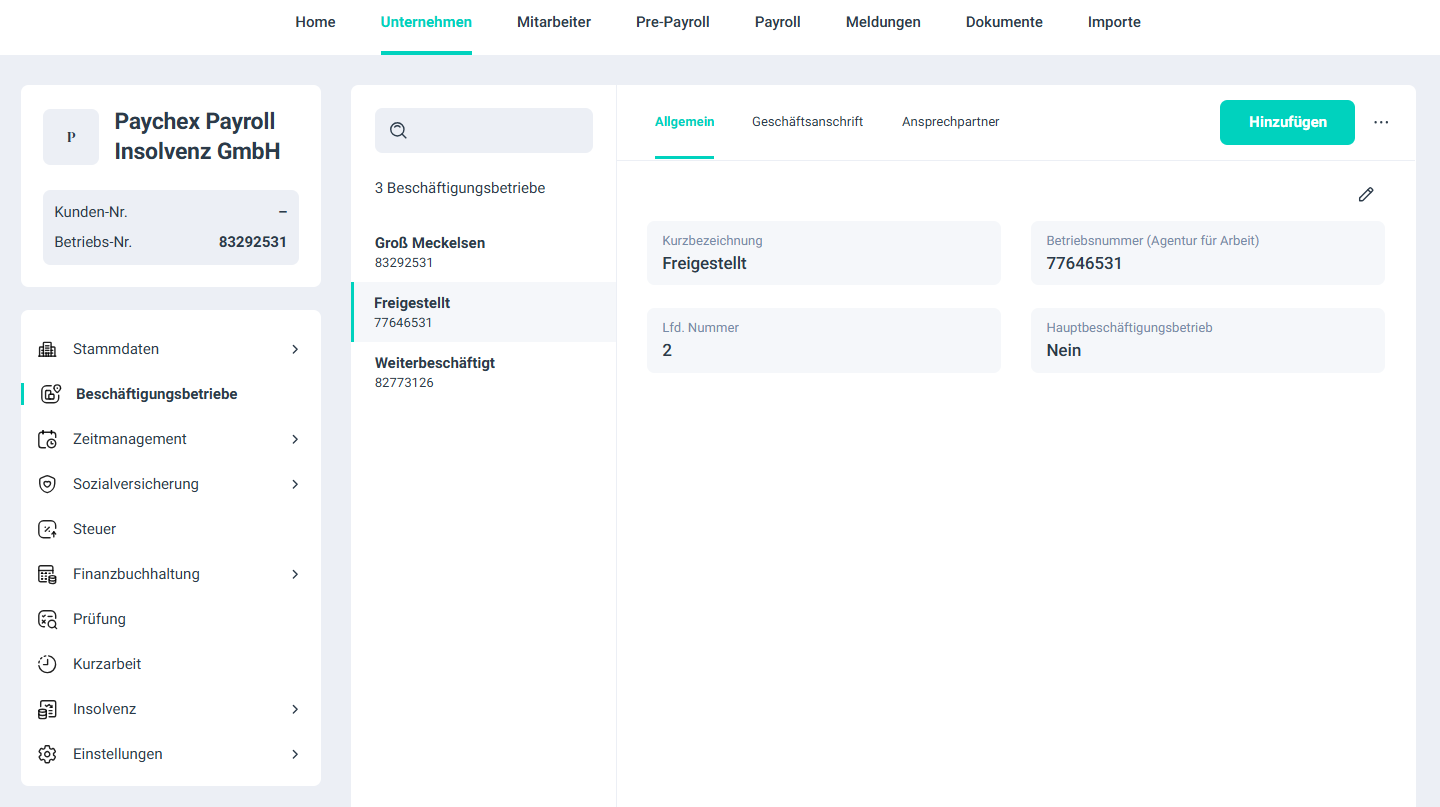This screenshot has height=807, width=1440.
Task: Expand the Sozialversicherung chevron
Action: pos(295,484)
